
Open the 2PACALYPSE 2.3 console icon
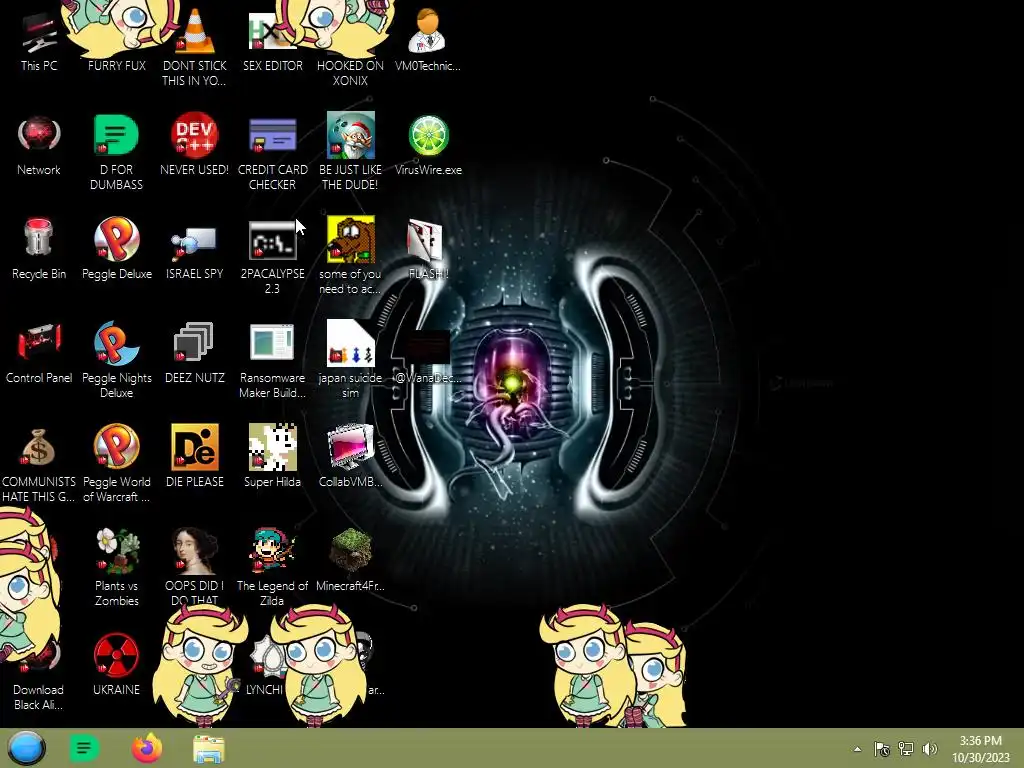[272, 240]
